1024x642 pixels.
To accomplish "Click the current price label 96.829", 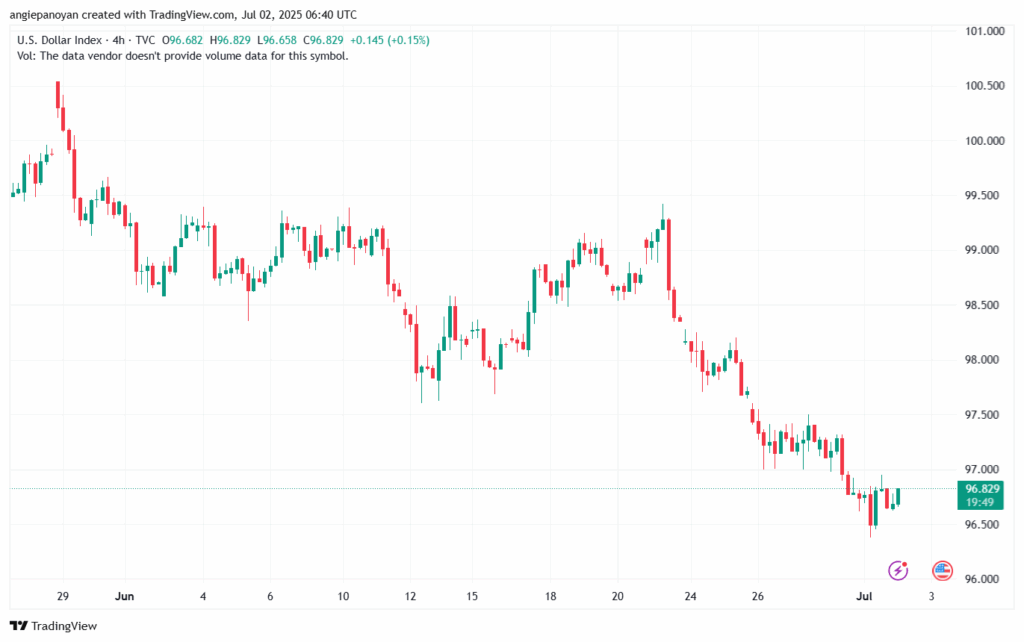I will click(x=982, y=489).
